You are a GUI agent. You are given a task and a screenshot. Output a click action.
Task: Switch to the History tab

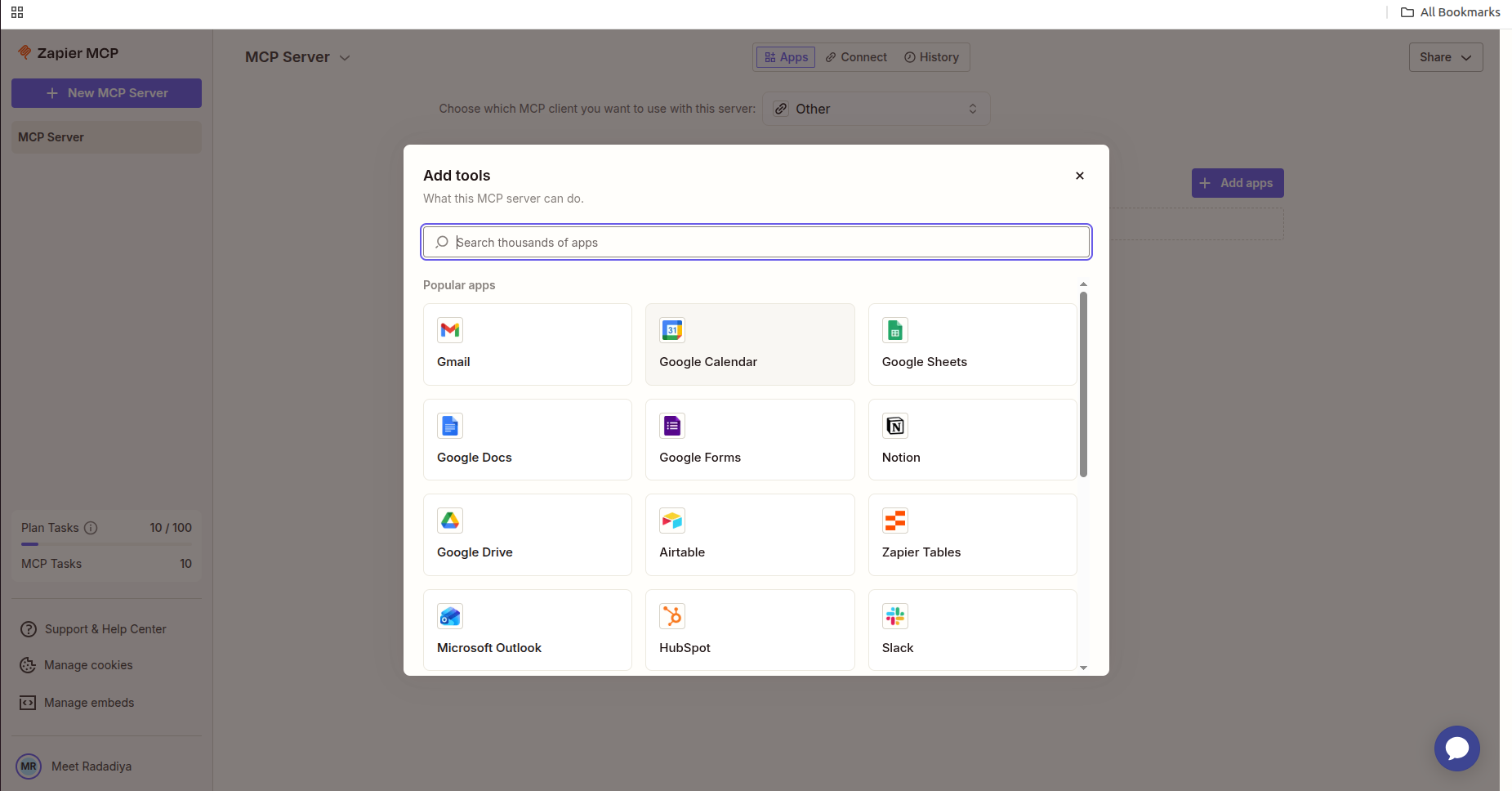tap(931, 57)
